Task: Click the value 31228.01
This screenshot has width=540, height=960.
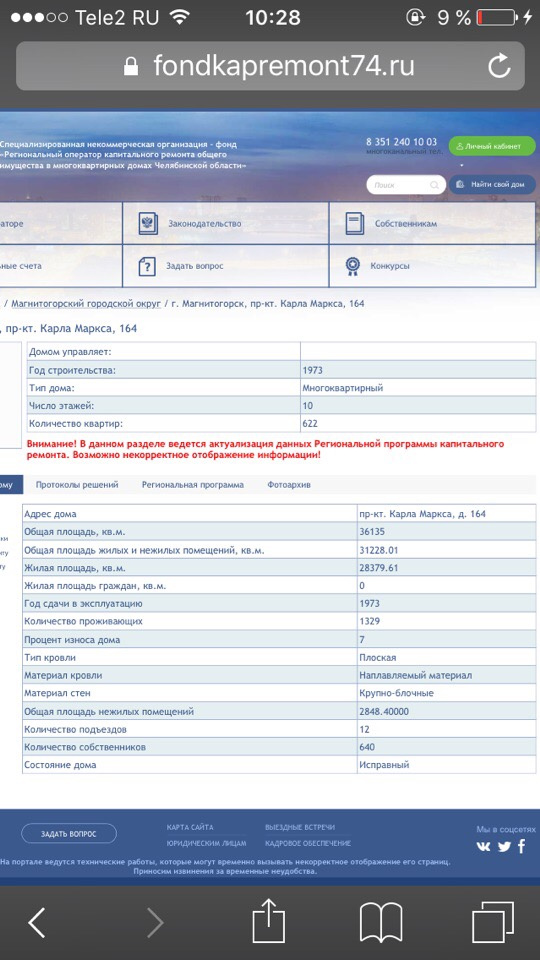Action: pyautogui.click(x=379, y=550)
